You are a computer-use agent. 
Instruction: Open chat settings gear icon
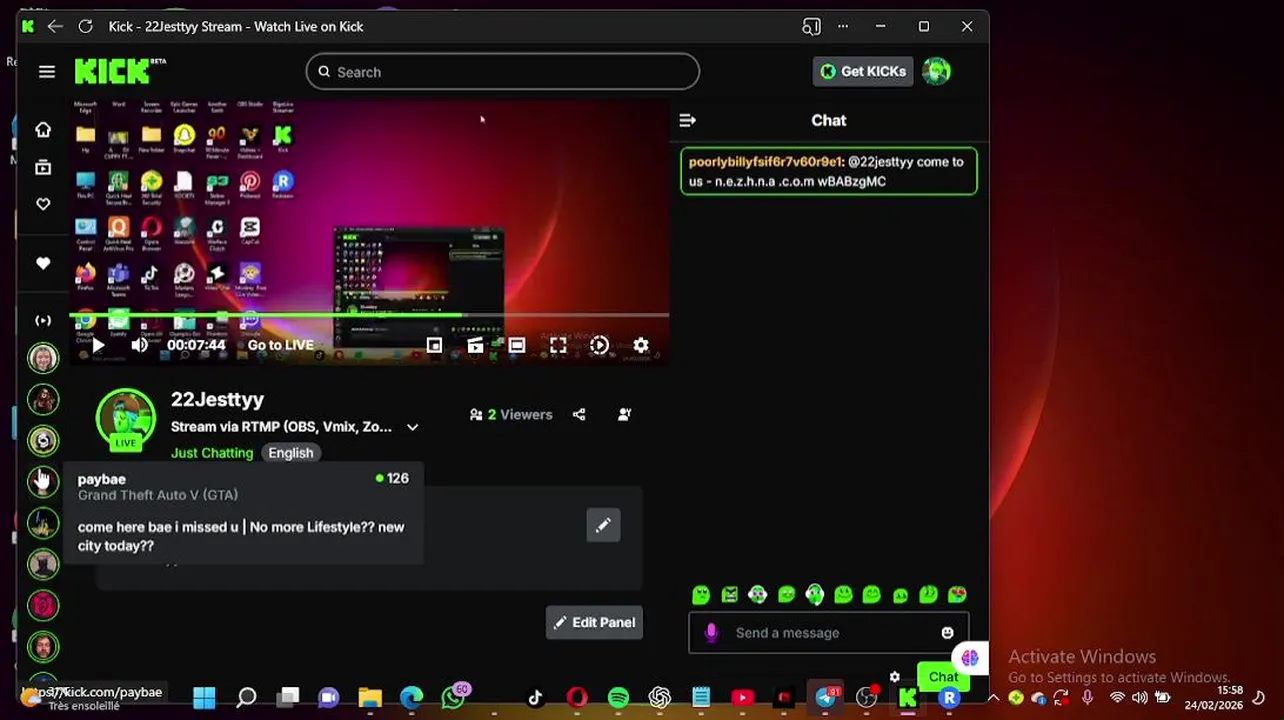coord(895,677)
